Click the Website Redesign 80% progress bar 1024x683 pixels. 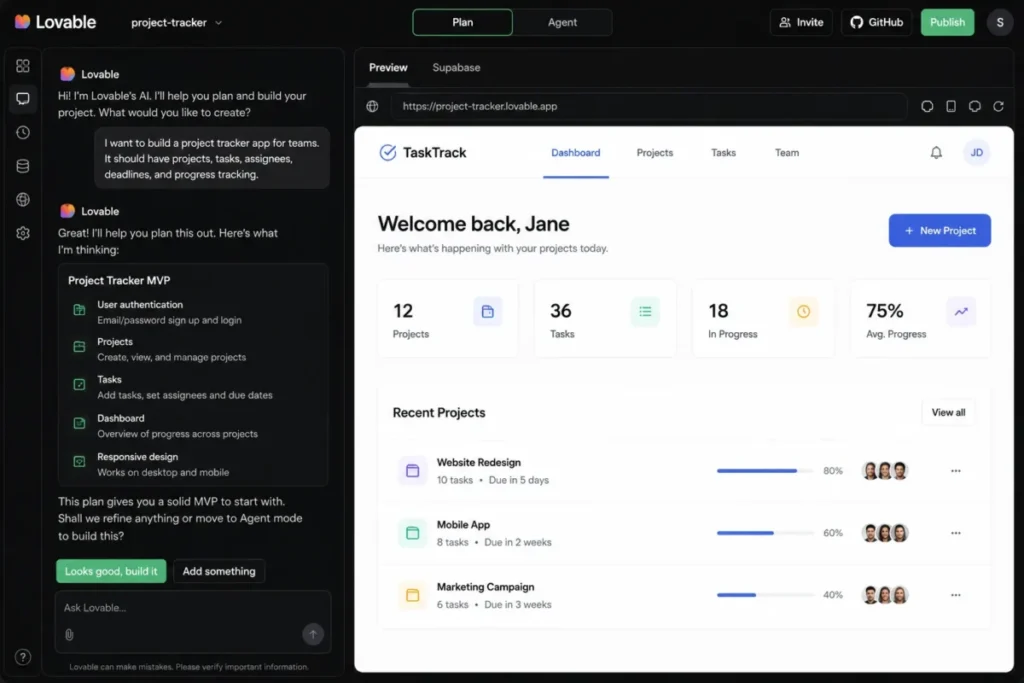pyautogui.click(x=765, y=471)
